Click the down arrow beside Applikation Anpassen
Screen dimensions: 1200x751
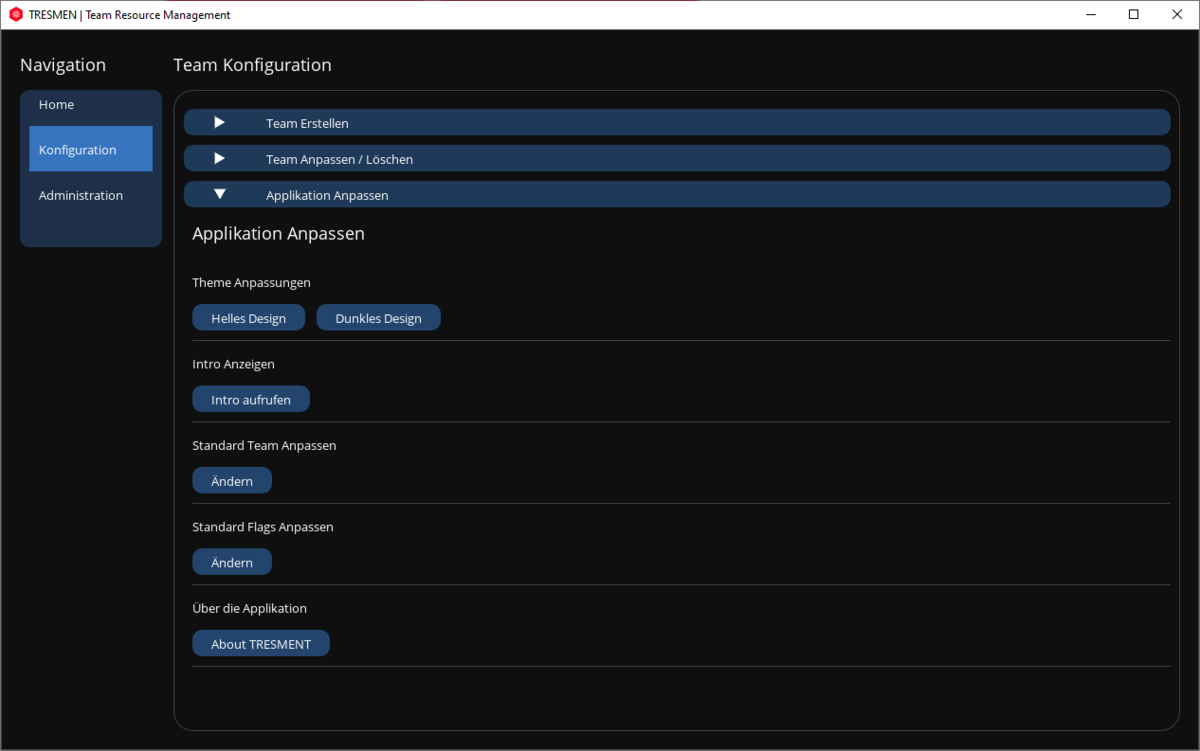(x=220, y=195)
